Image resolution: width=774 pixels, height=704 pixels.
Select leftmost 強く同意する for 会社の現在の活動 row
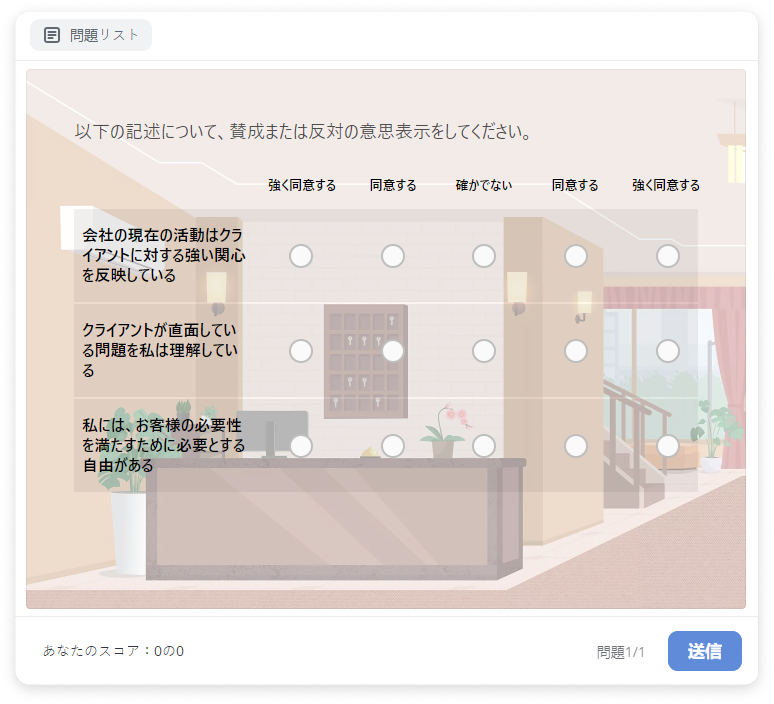point(301,256)
